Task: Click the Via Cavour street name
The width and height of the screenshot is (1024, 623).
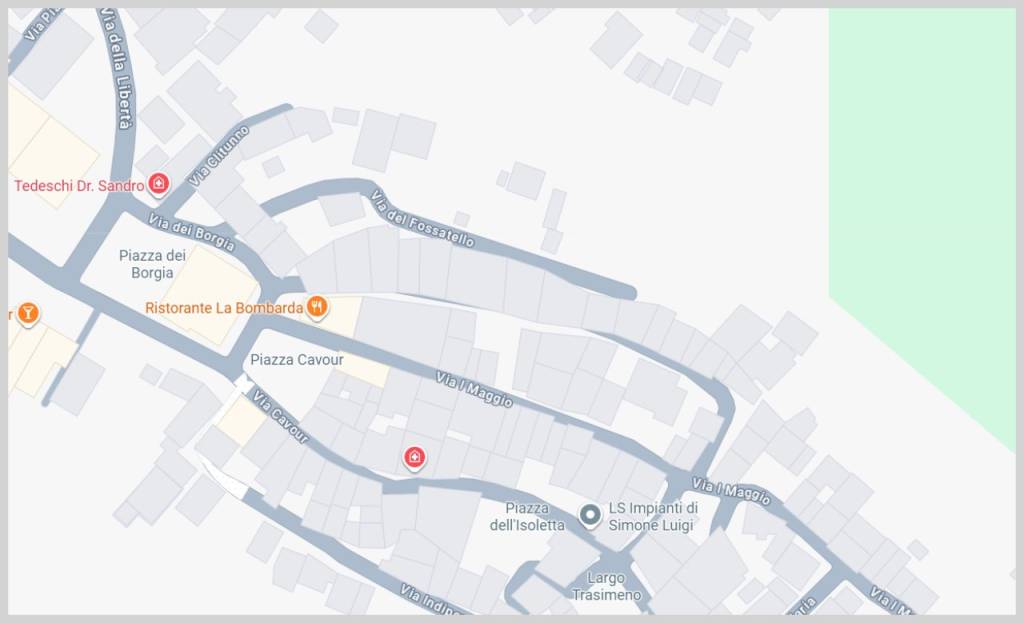Action: click(x=280, y=417)
